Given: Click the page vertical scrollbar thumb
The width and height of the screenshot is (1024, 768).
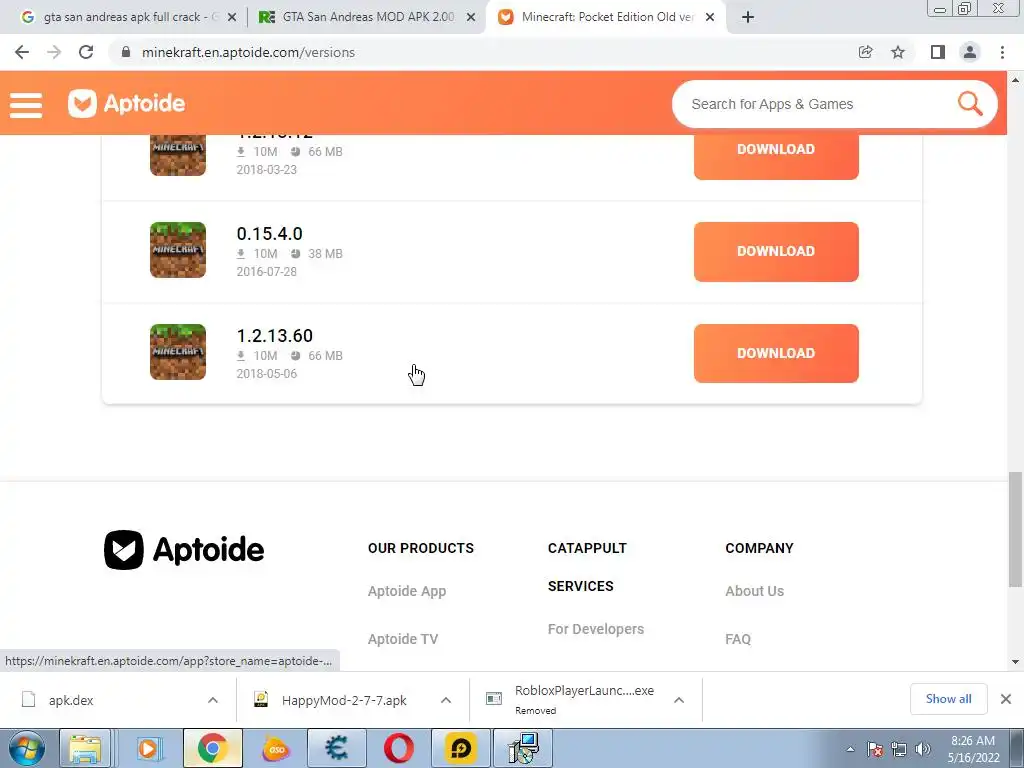Looking at the screenshot, I should tap(1016, 530).
